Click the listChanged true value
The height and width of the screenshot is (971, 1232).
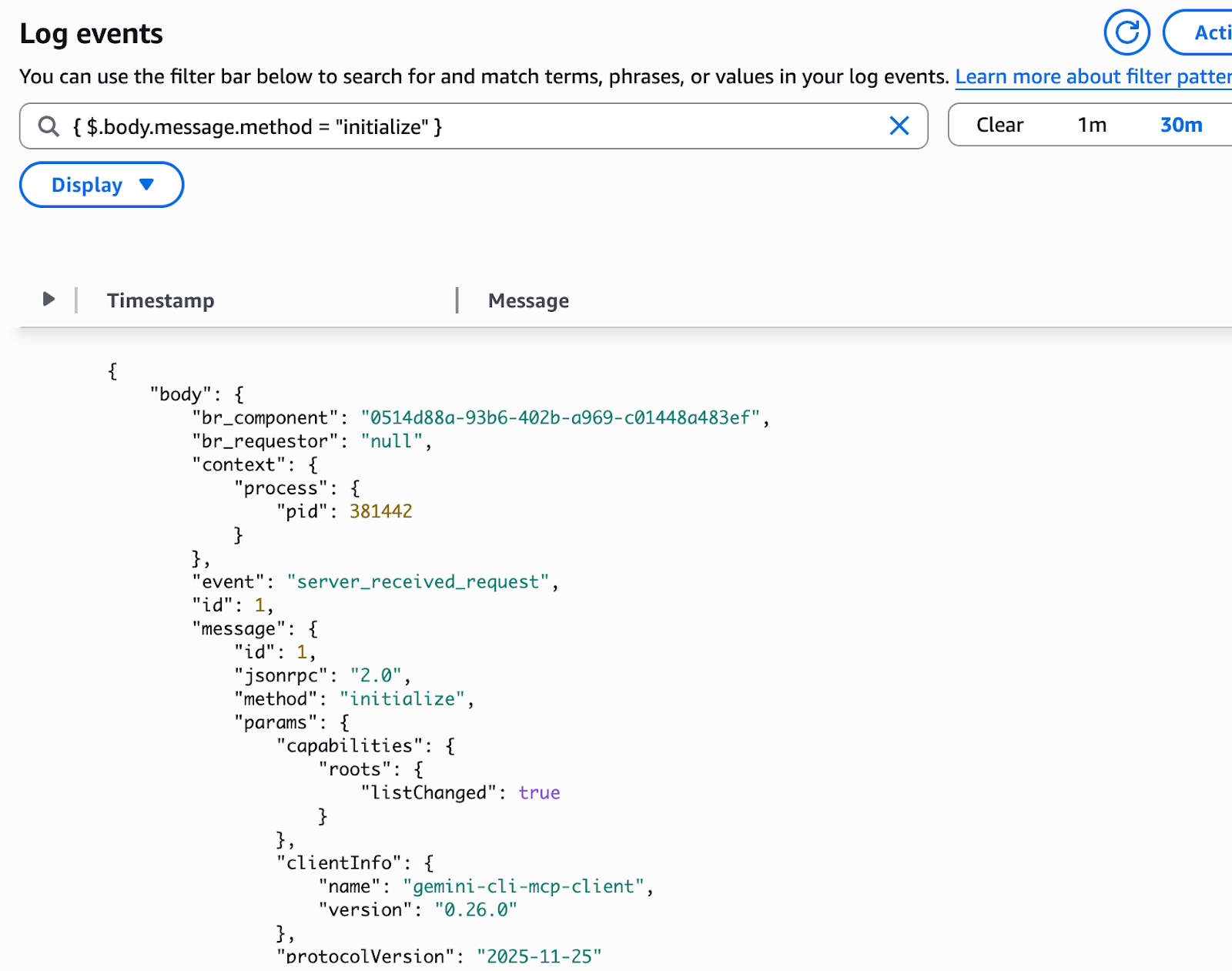[x=539, y=792]
